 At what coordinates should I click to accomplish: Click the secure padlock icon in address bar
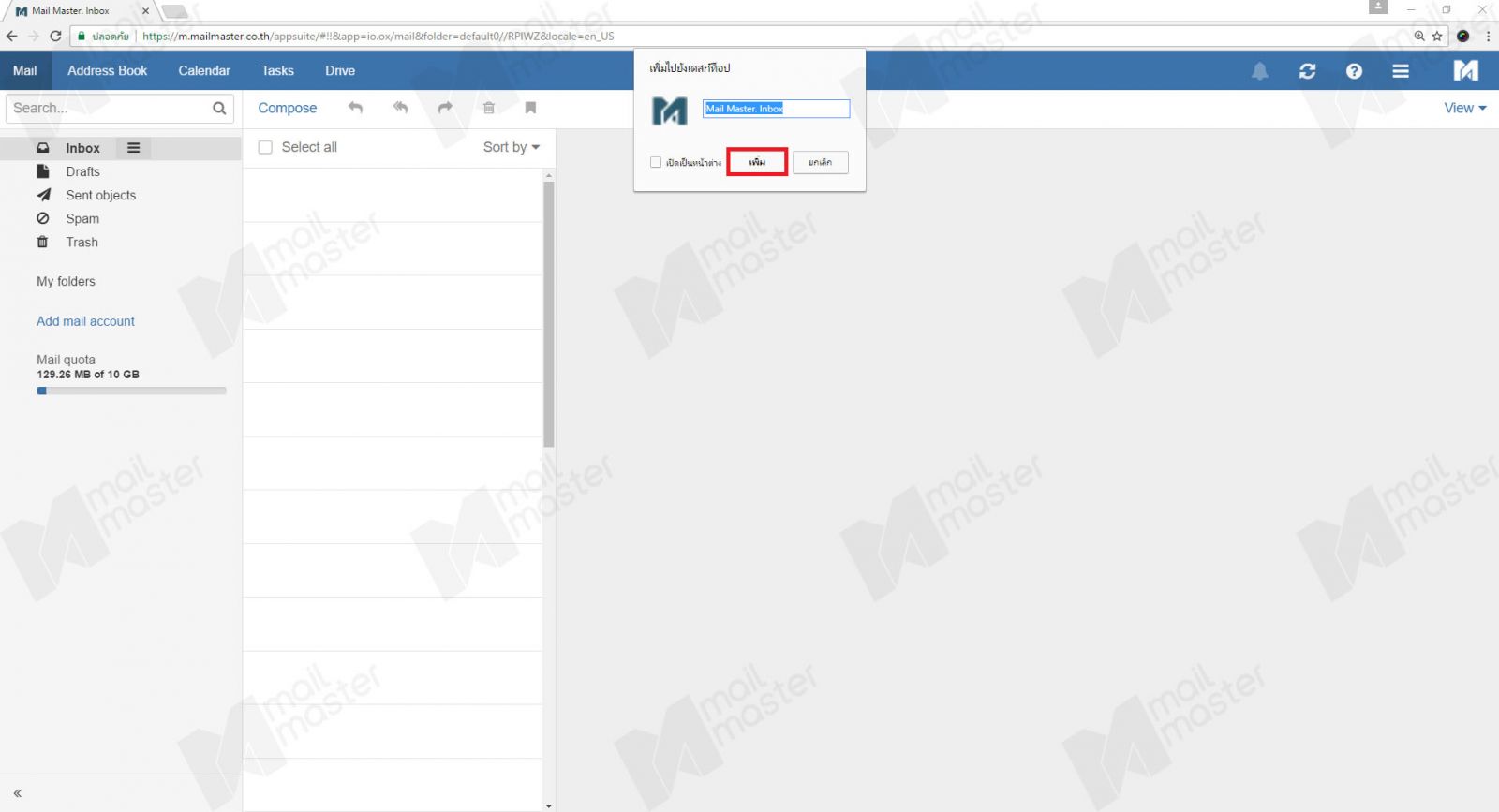82,37
